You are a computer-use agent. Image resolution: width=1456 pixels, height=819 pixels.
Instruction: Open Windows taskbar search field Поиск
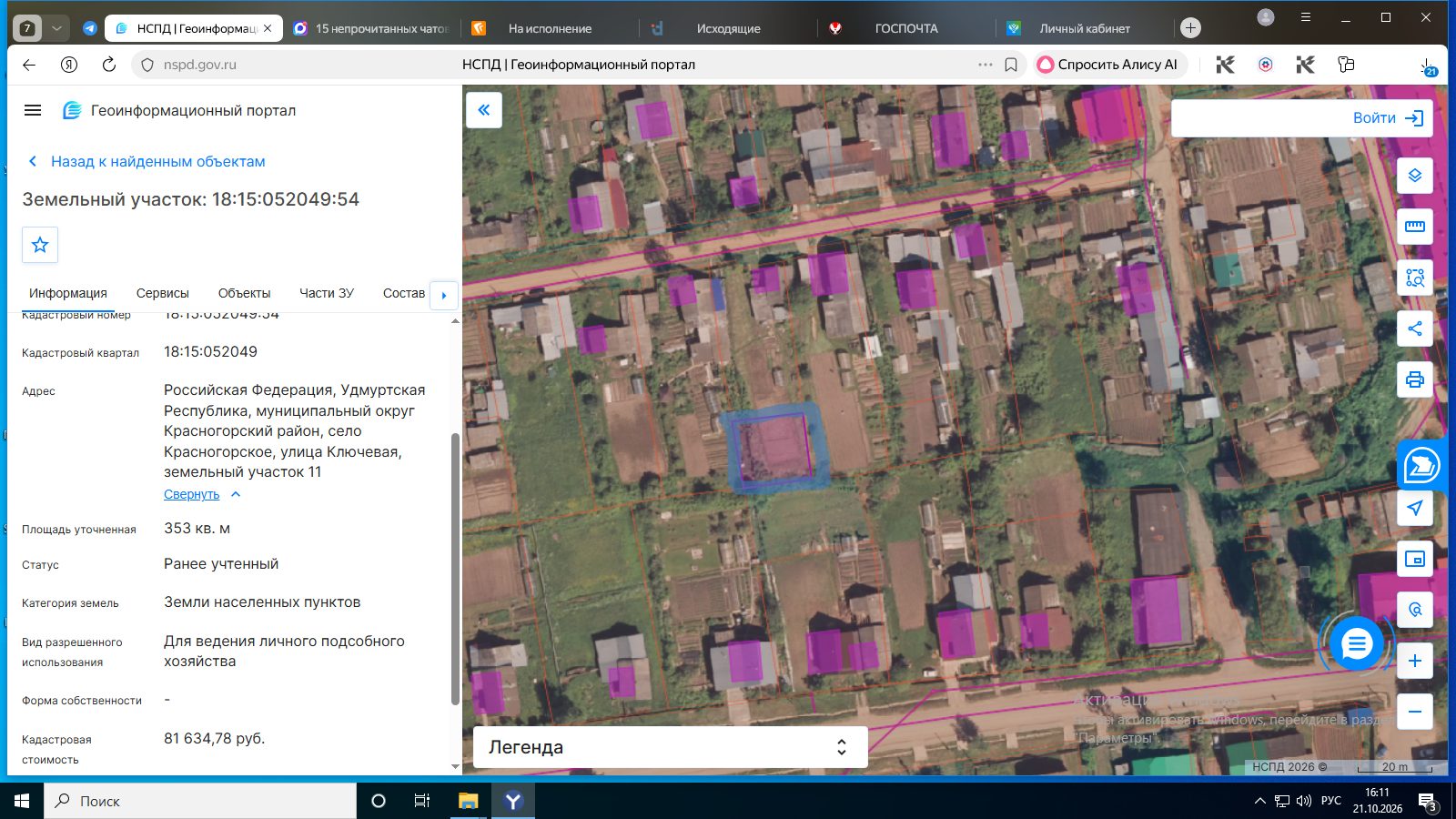click(x=200, y=801)
